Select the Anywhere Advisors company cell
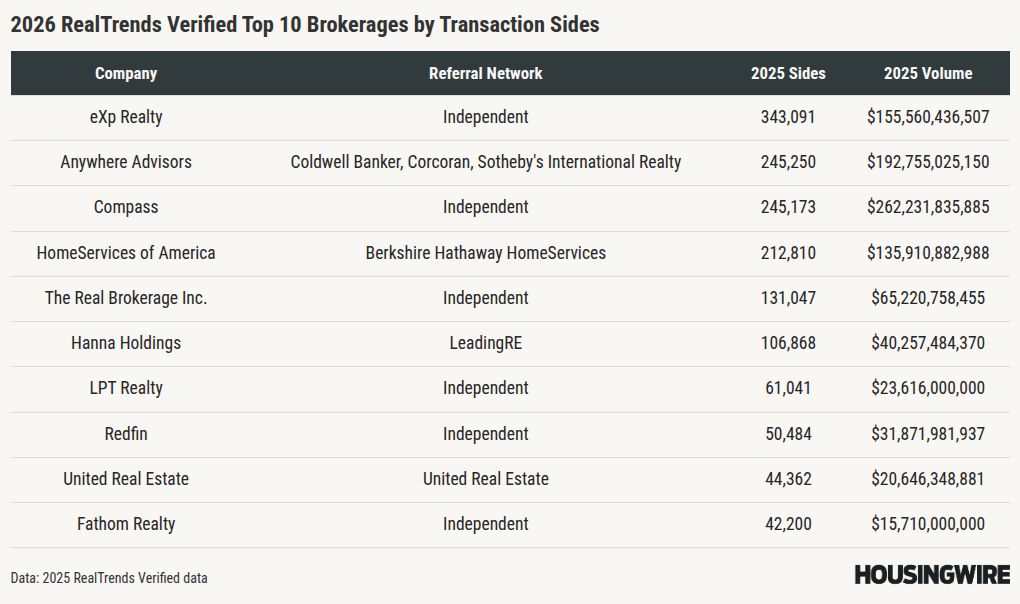This screenshot has width=1020, height=604. pyautogui.click(x=126, y=162)
